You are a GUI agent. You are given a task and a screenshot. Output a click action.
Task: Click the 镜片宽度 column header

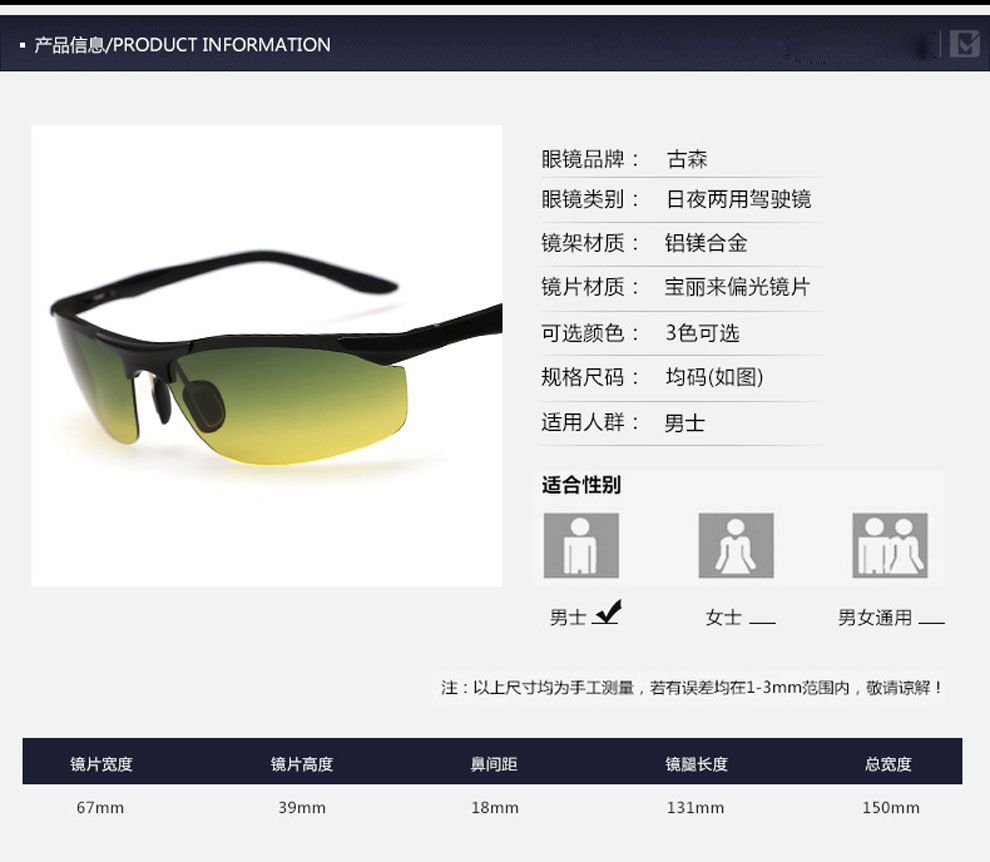tap(101, 764)
